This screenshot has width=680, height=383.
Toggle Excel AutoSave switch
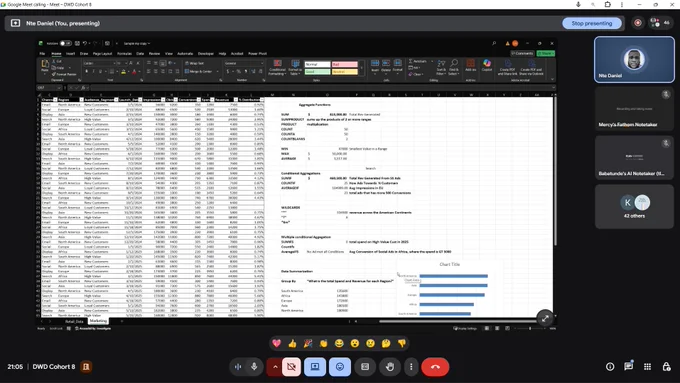point(65,43)
